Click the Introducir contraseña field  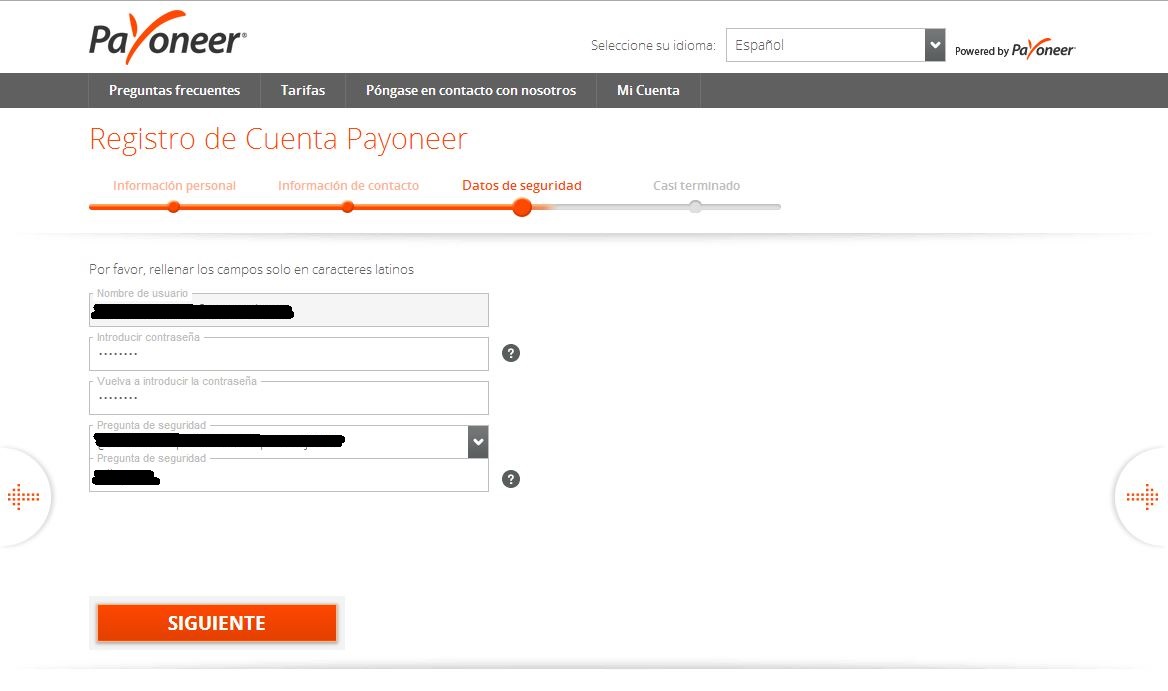click(x=288, y=355)
